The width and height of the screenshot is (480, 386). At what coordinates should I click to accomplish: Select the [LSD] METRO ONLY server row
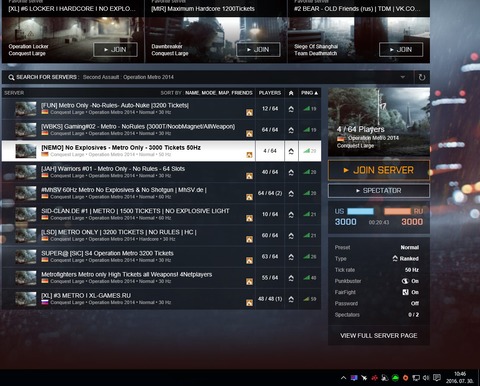click(161, 235)
